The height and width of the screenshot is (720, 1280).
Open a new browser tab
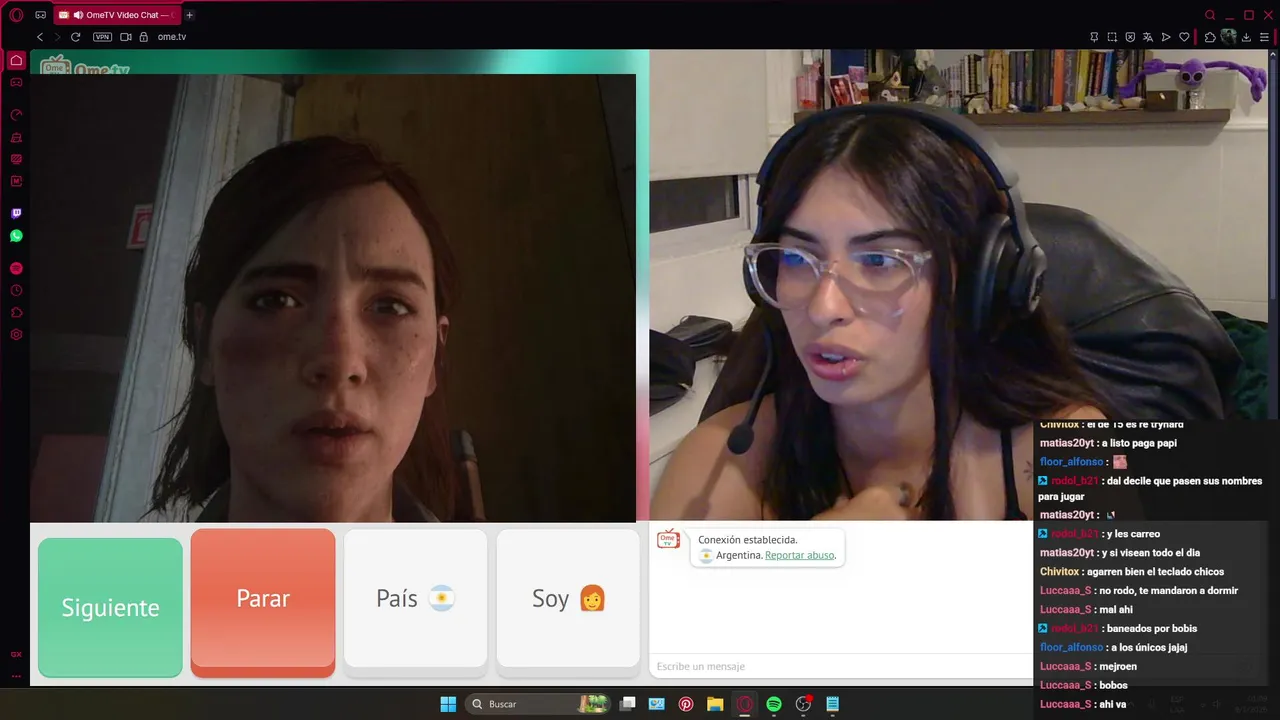[190, 15]
